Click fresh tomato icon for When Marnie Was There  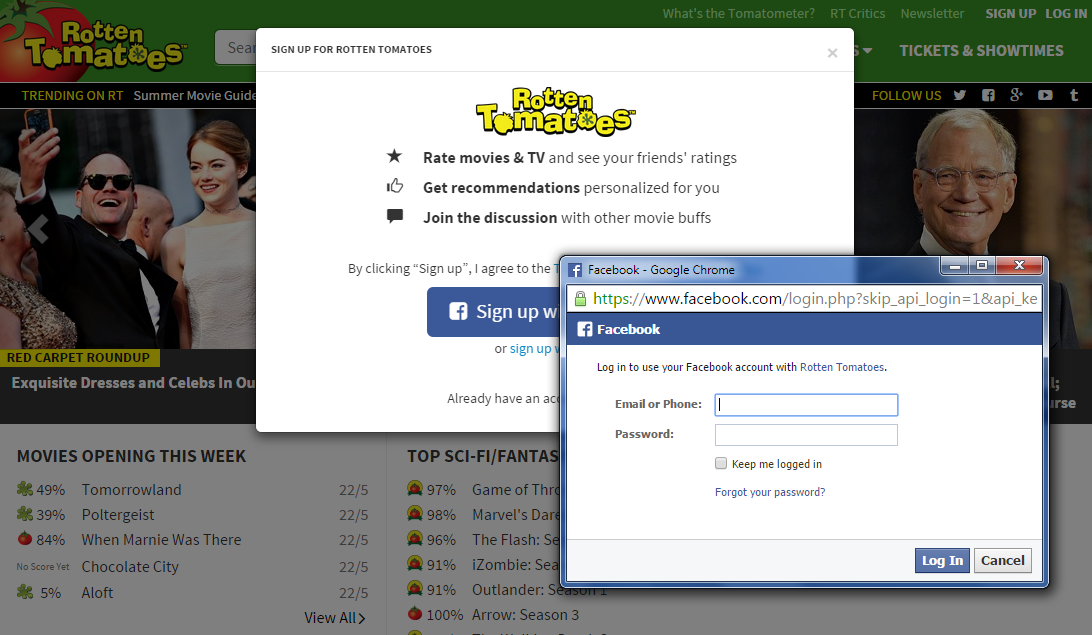pyautogui.click(x=25, y=538)
